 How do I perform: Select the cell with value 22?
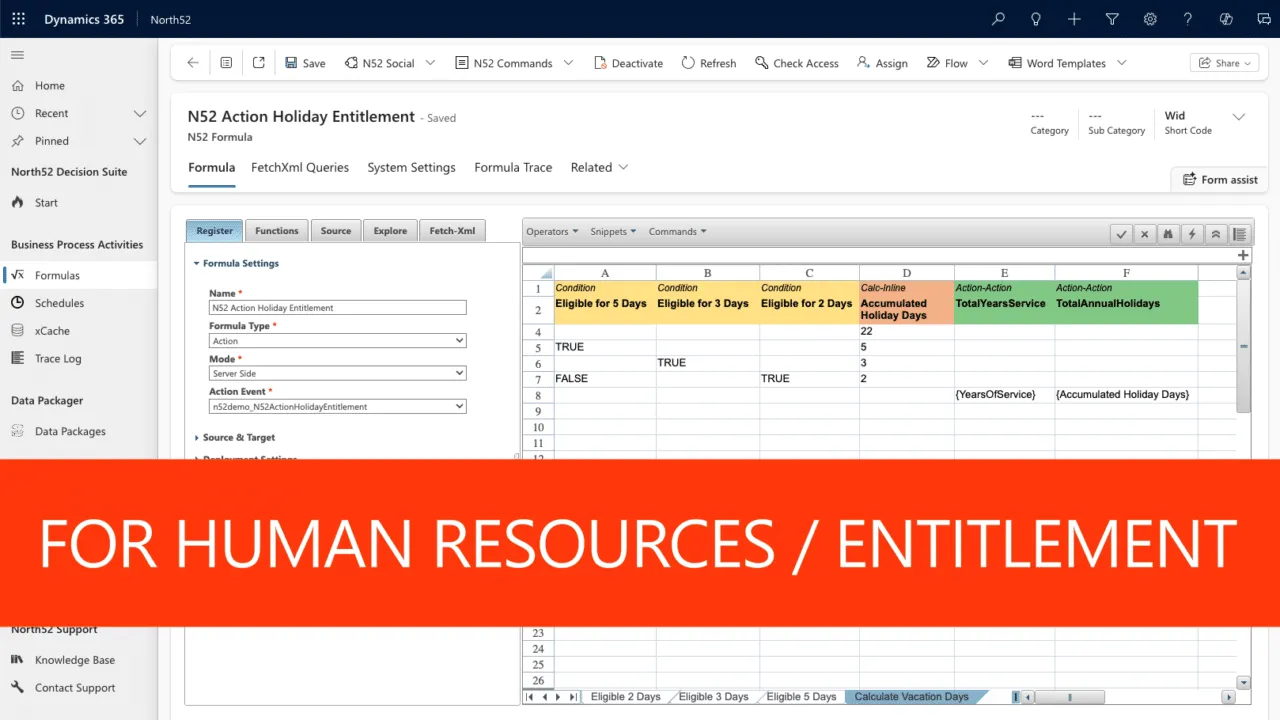click(x=907, y=331)
